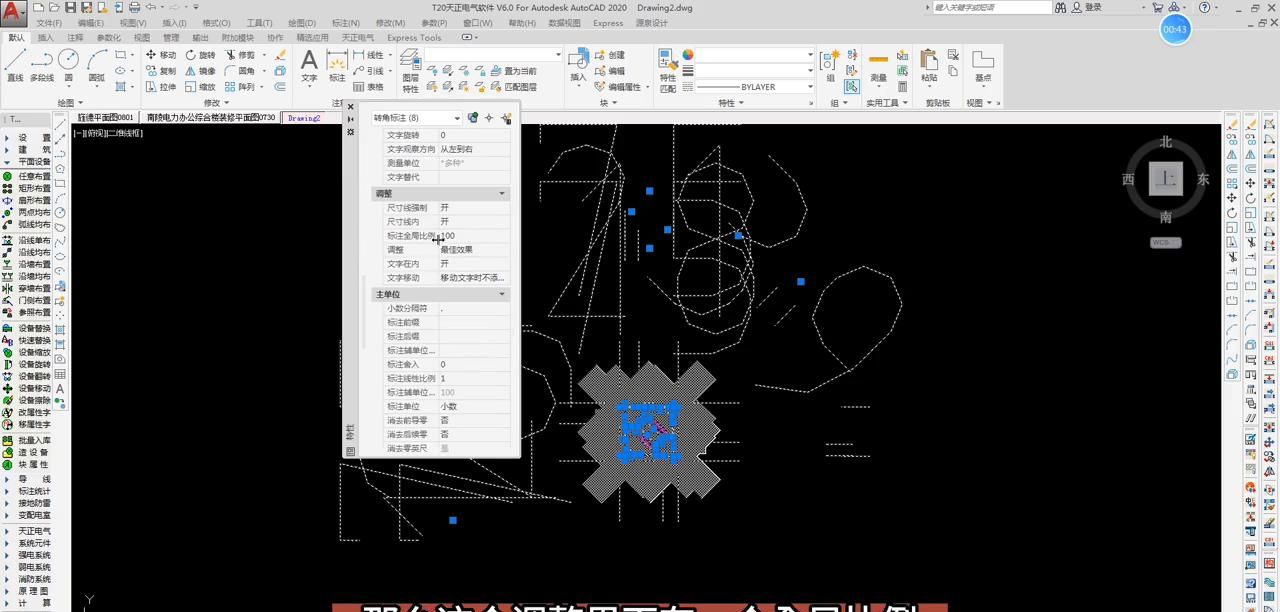1280x612 pixels.
Task: Switch to the Drawing2 document tab
Action: pos(304,118)
